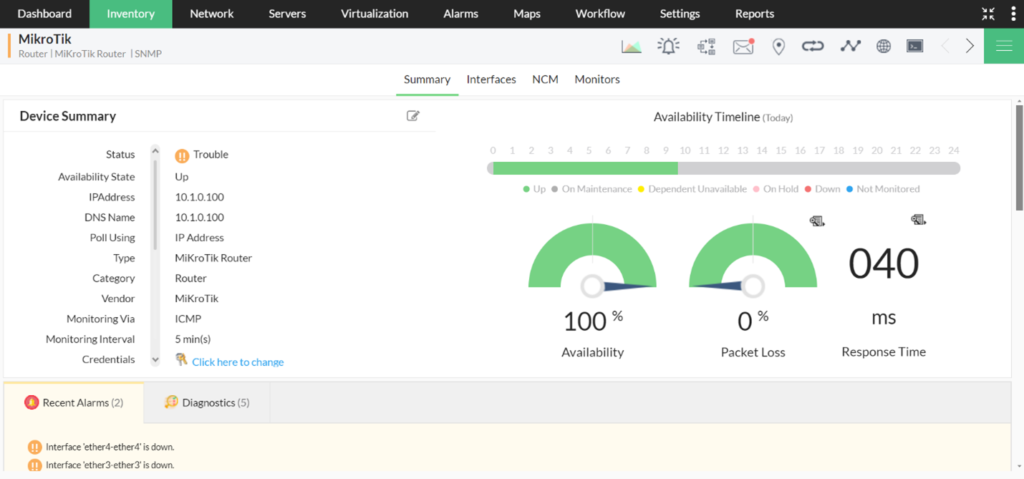The width and height of the screenshot is (1024, 479).
Task: Open the terminal console icon
Action: tap(914, 46)
